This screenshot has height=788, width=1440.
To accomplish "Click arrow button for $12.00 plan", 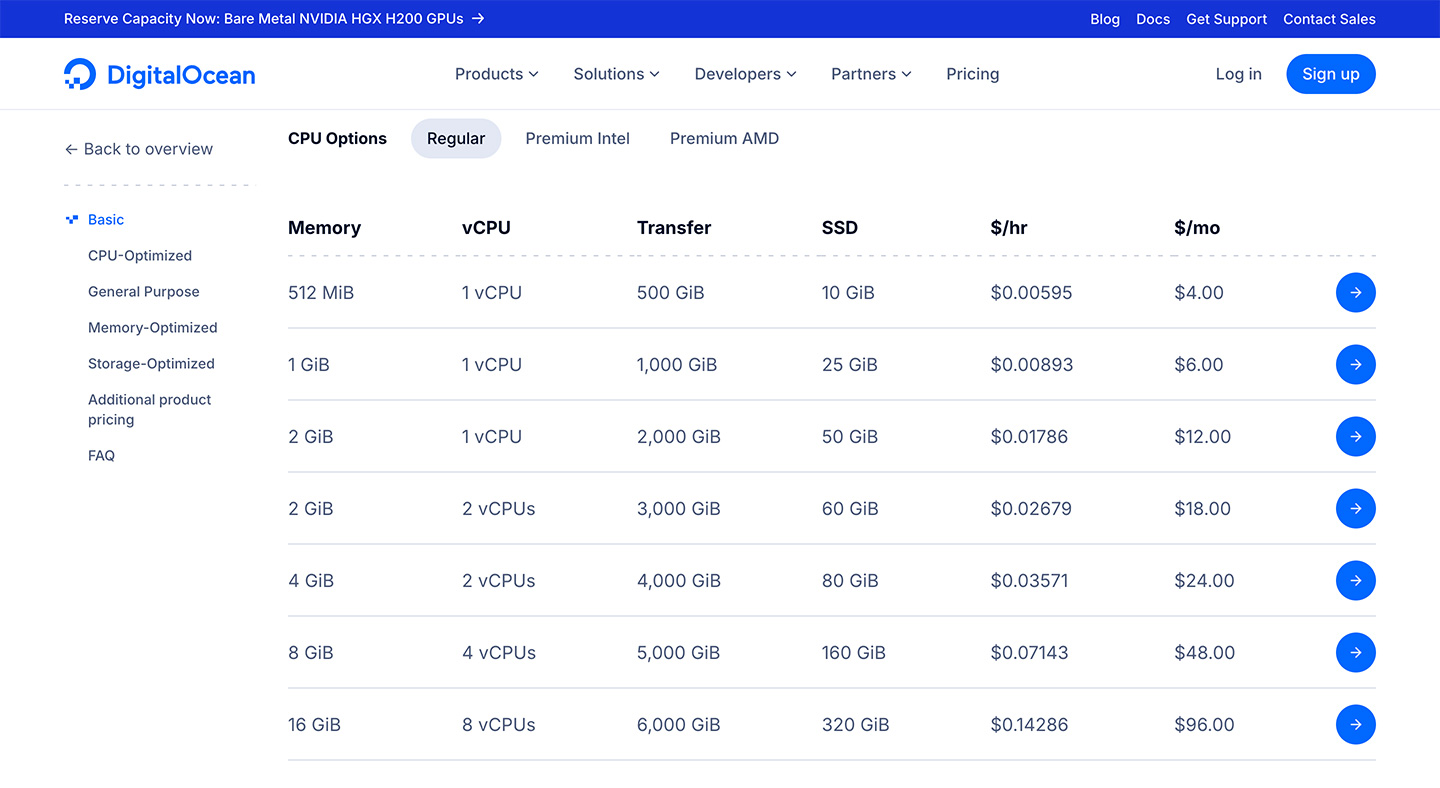I will pyautogui.click(x=1355, y=437).
